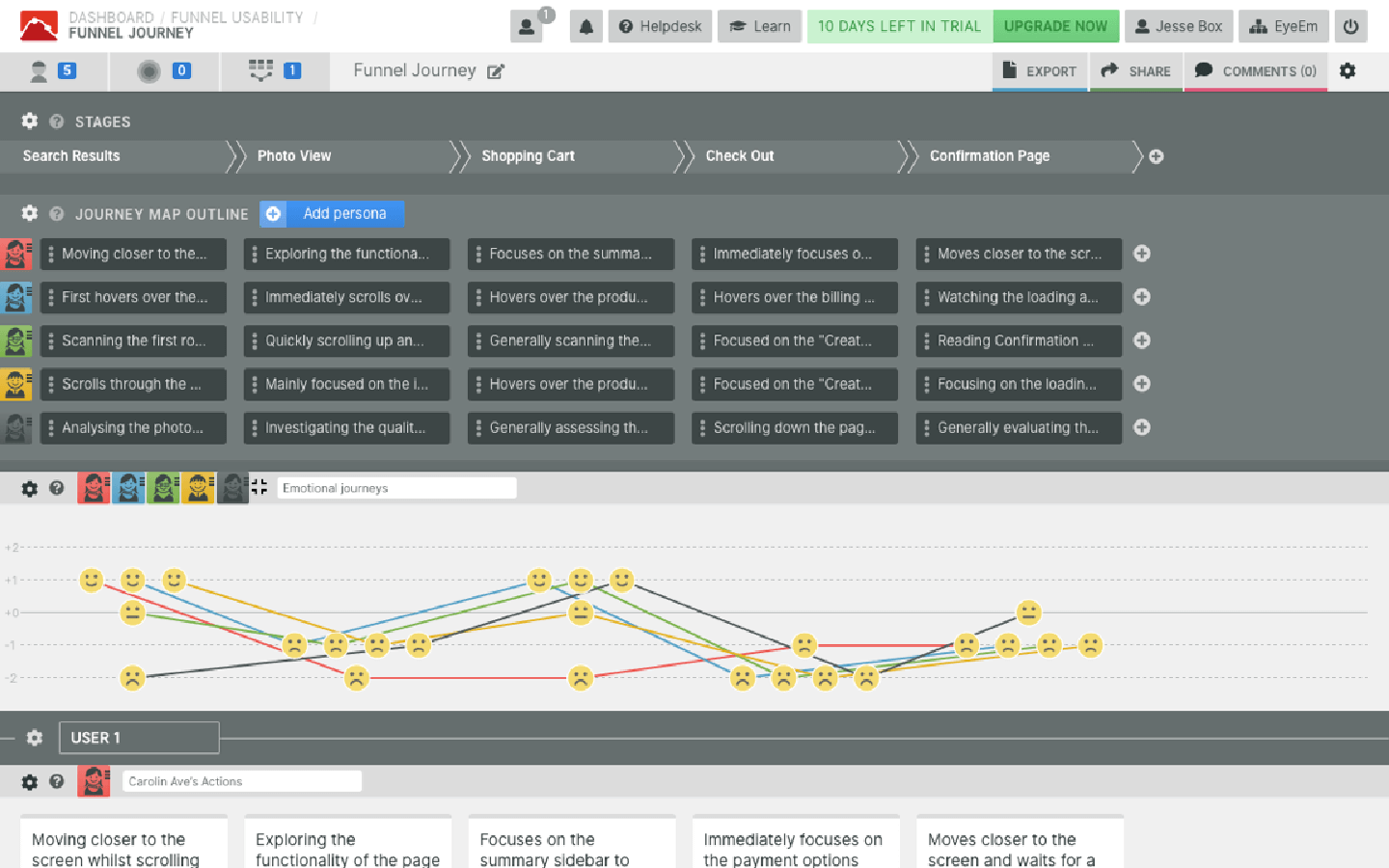Select the neutral face at Confirmation Page
The height and width of the screenshot is (868, 1389).
click(1029, 612)
